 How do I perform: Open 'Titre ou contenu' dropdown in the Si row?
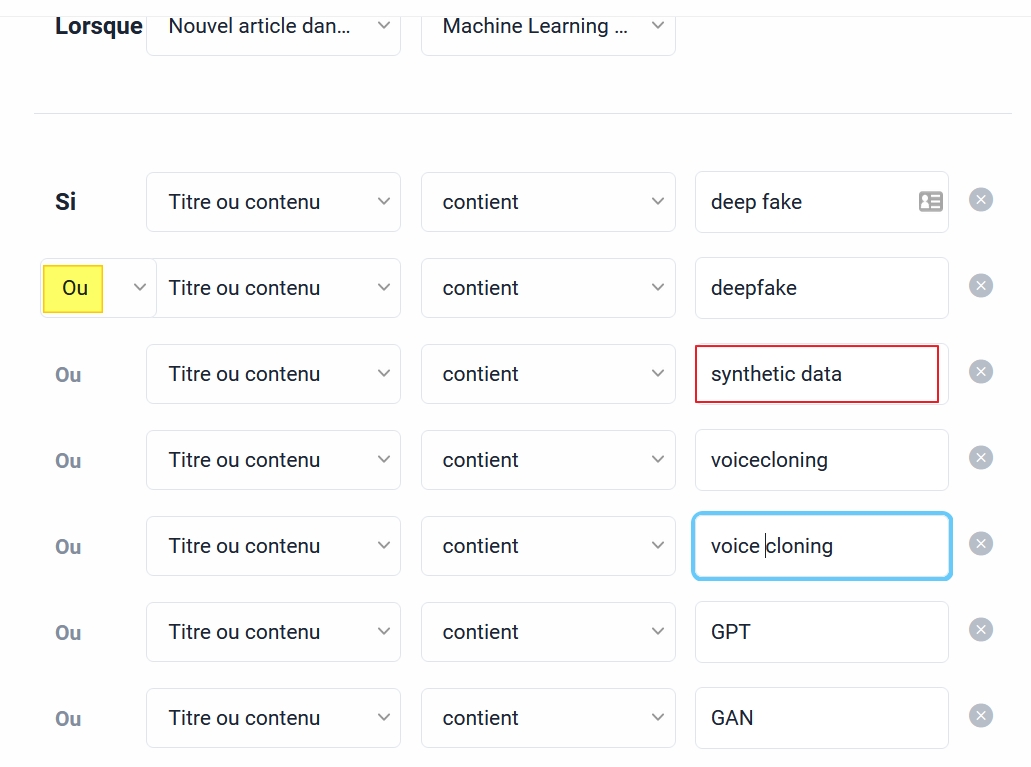[274, 202]
